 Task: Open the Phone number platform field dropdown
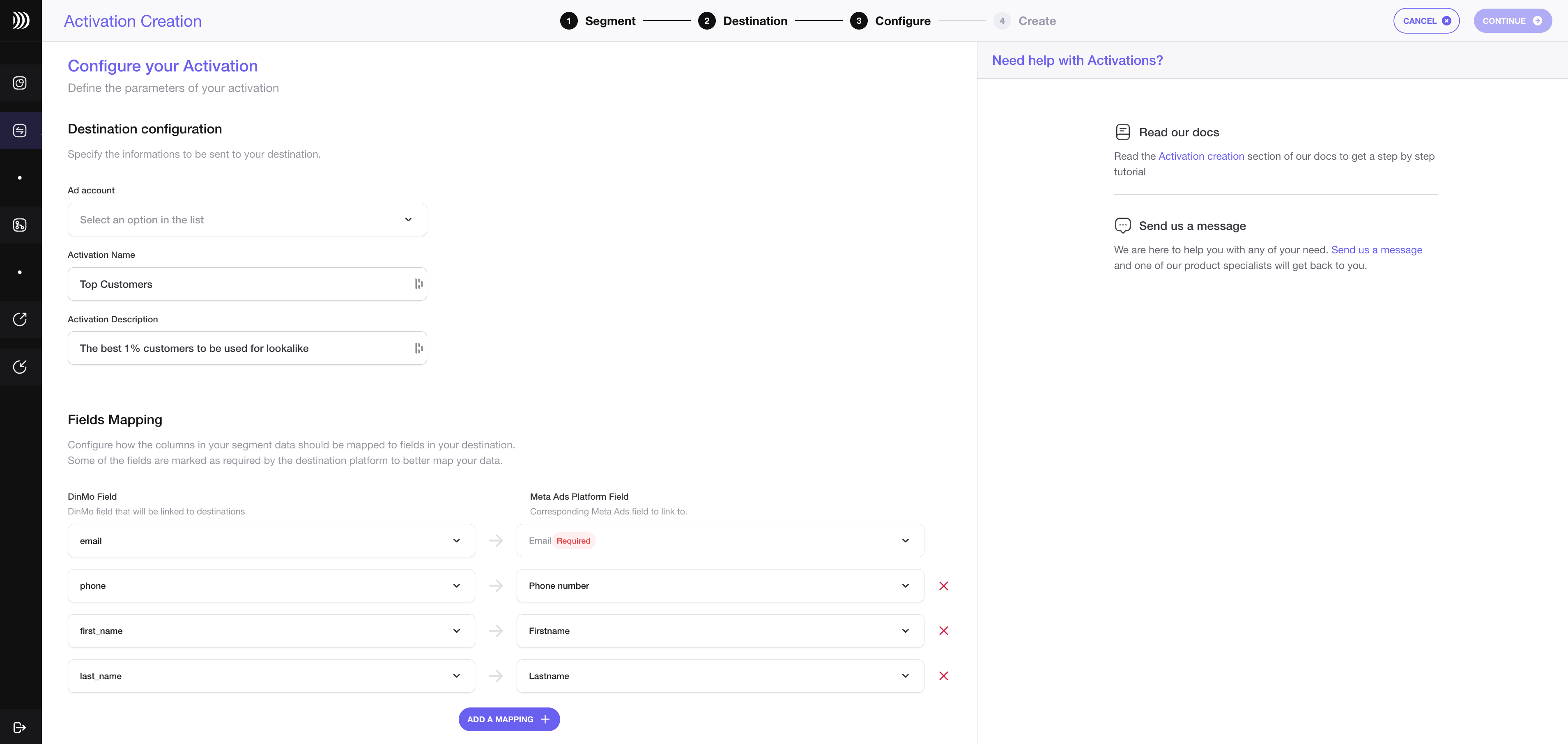click(720, 586)
